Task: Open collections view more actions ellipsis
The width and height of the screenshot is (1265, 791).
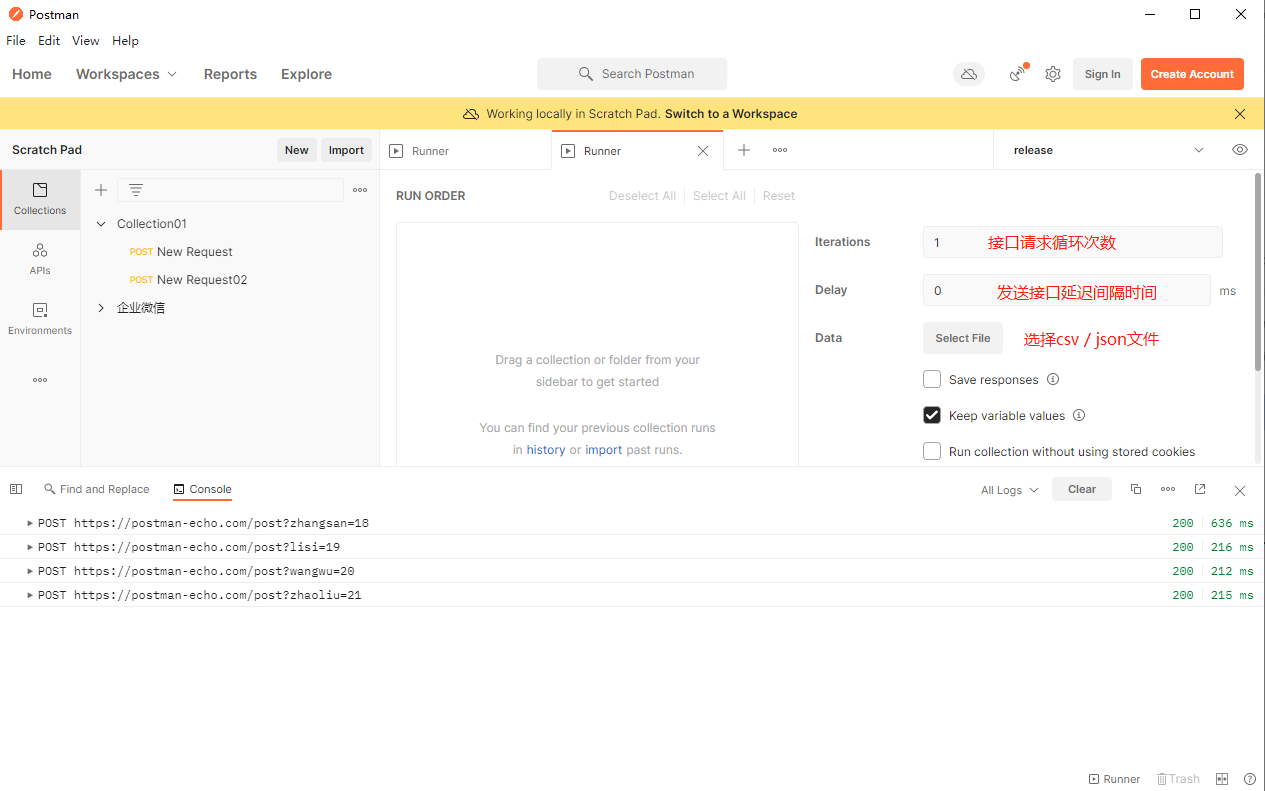Action: 360,190
